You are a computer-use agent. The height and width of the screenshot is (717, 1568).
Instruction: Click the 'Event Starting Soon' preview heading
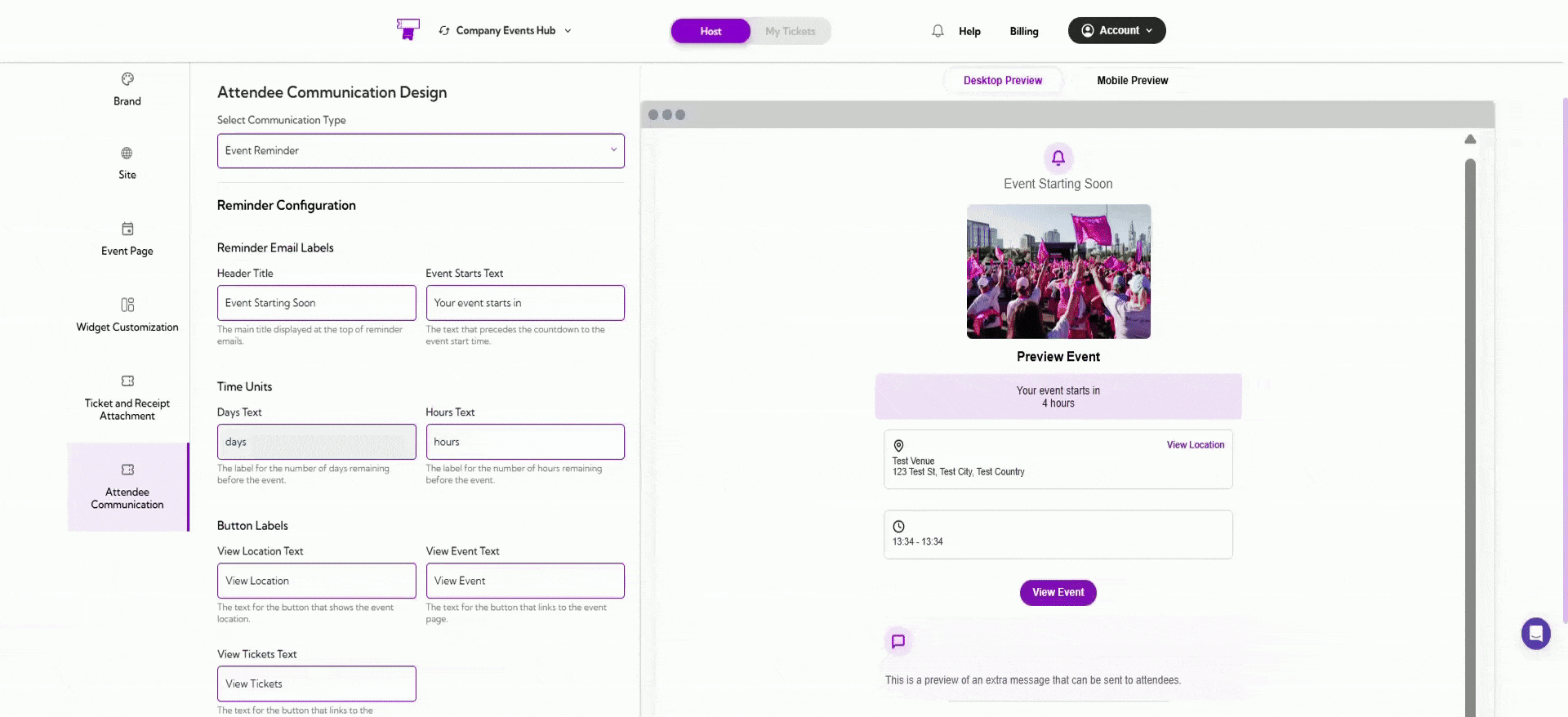tap(1058, 184)
